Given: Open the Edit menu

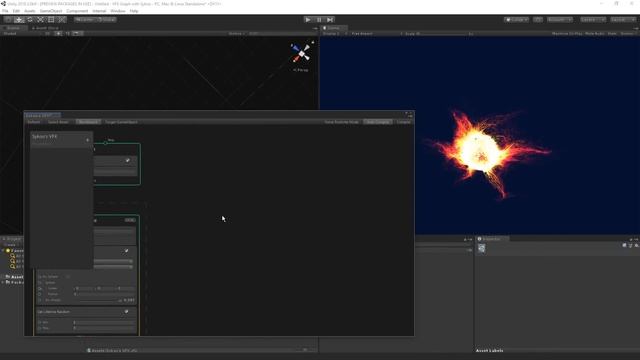Looking at the screenshot, I should (16, 11).
